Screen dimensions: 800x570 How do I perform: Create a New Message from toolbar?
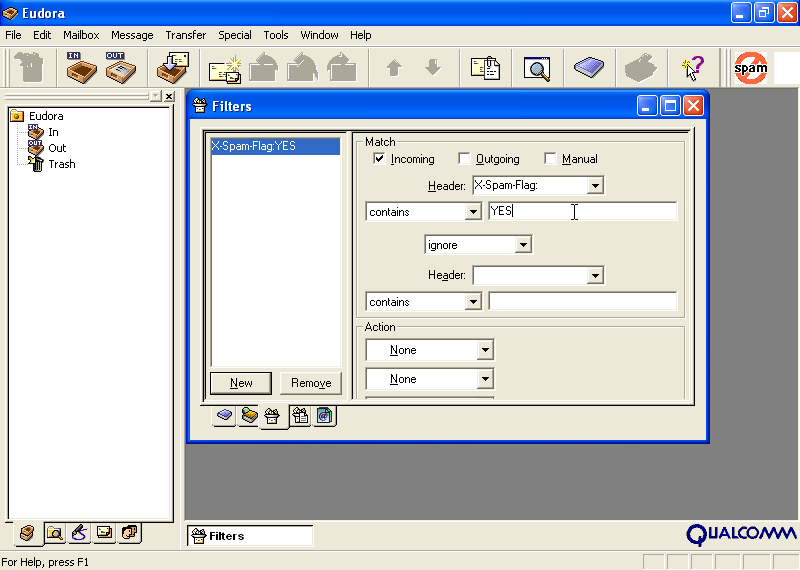tap(225, 68)
